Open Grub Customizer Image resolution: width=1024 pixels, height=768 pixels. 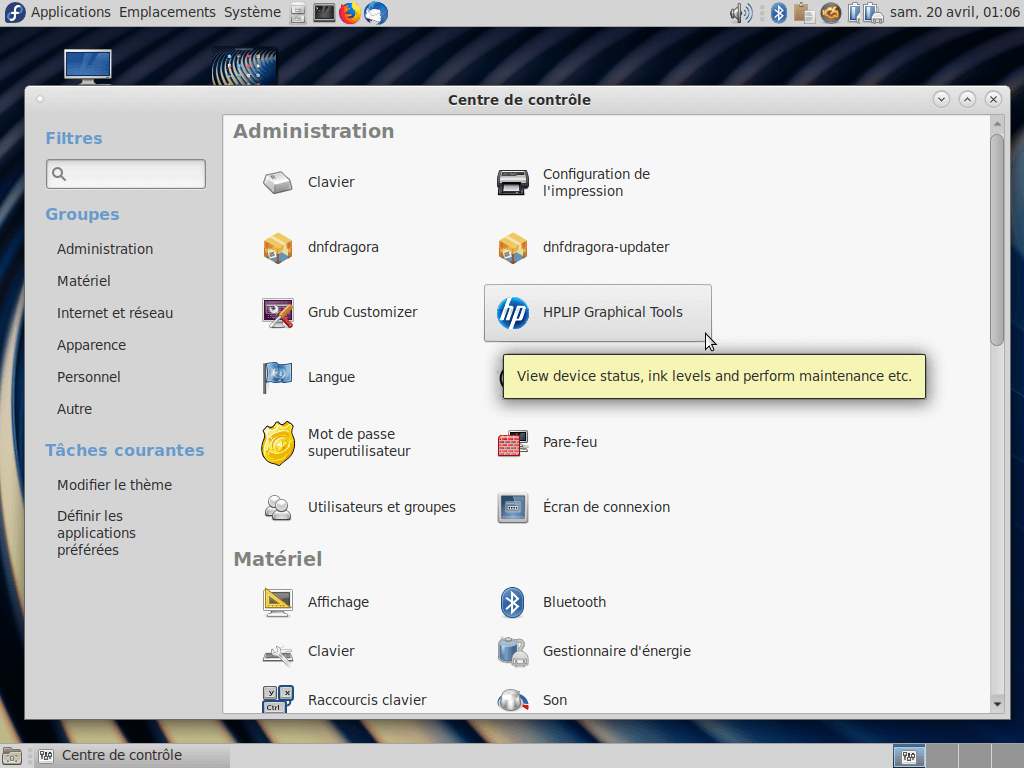(340, 312)
